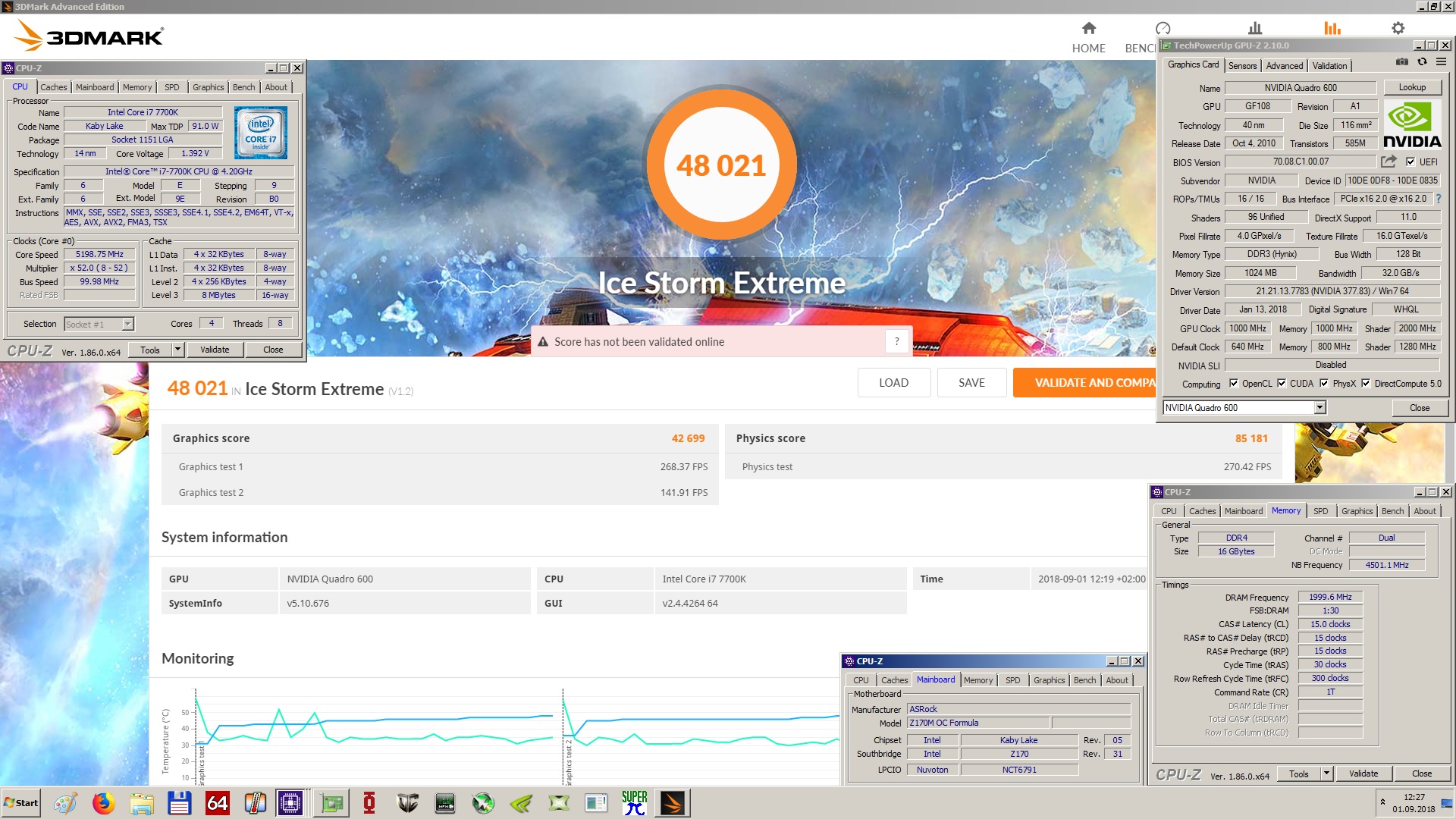Open the GPU-Z hamburger menu
This screenshot has height=819, width=1456.
[x=1441, y=62]
